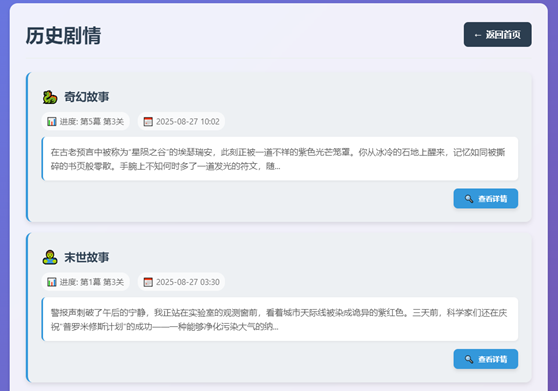The image size is (558, 391).
Task: Click the chart icon in 第5幕 第3关 progress
Action: click(x=52, y=122)
